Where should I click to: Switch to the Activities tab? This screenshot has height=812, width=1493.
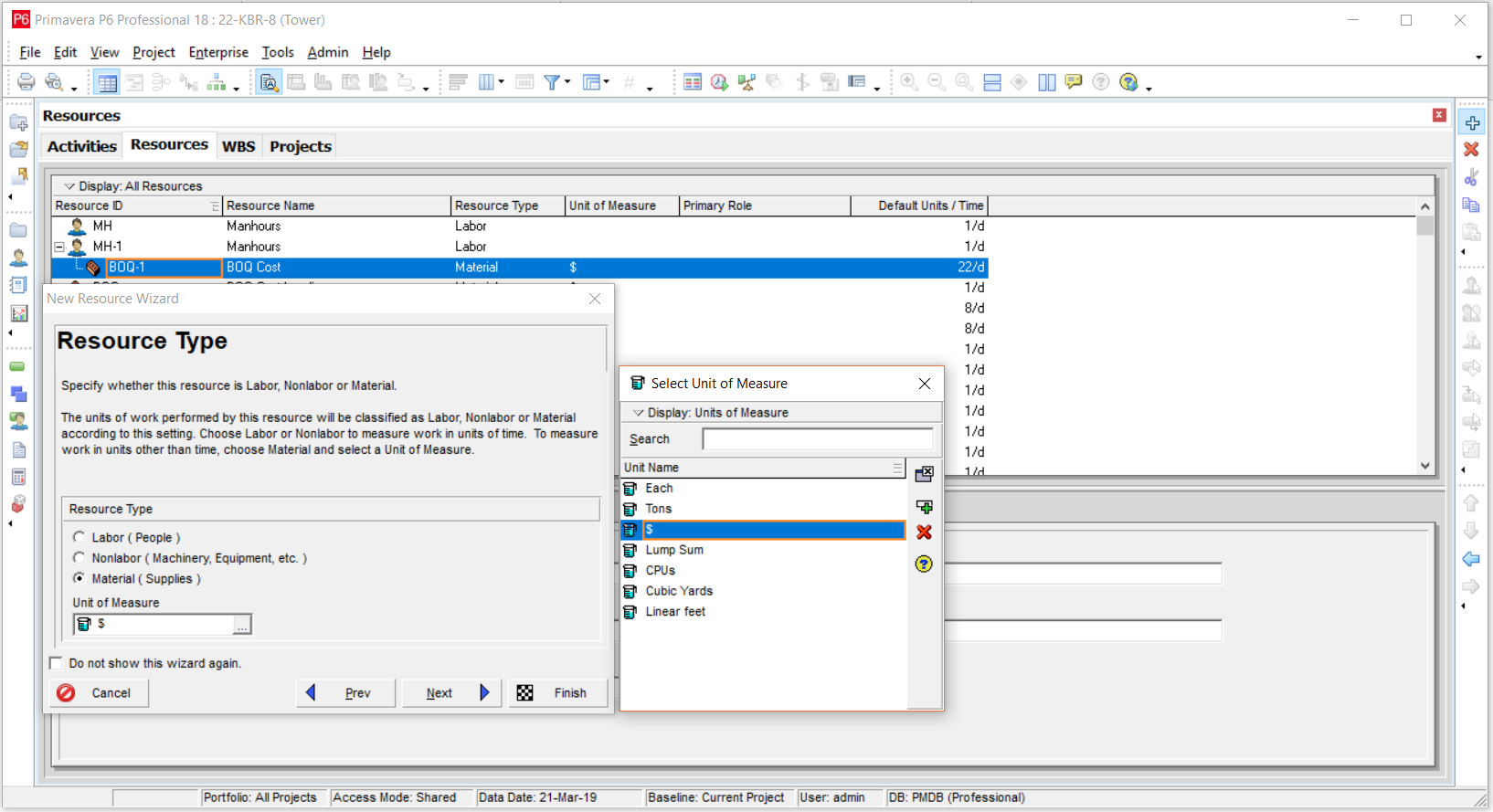point(82,146)
